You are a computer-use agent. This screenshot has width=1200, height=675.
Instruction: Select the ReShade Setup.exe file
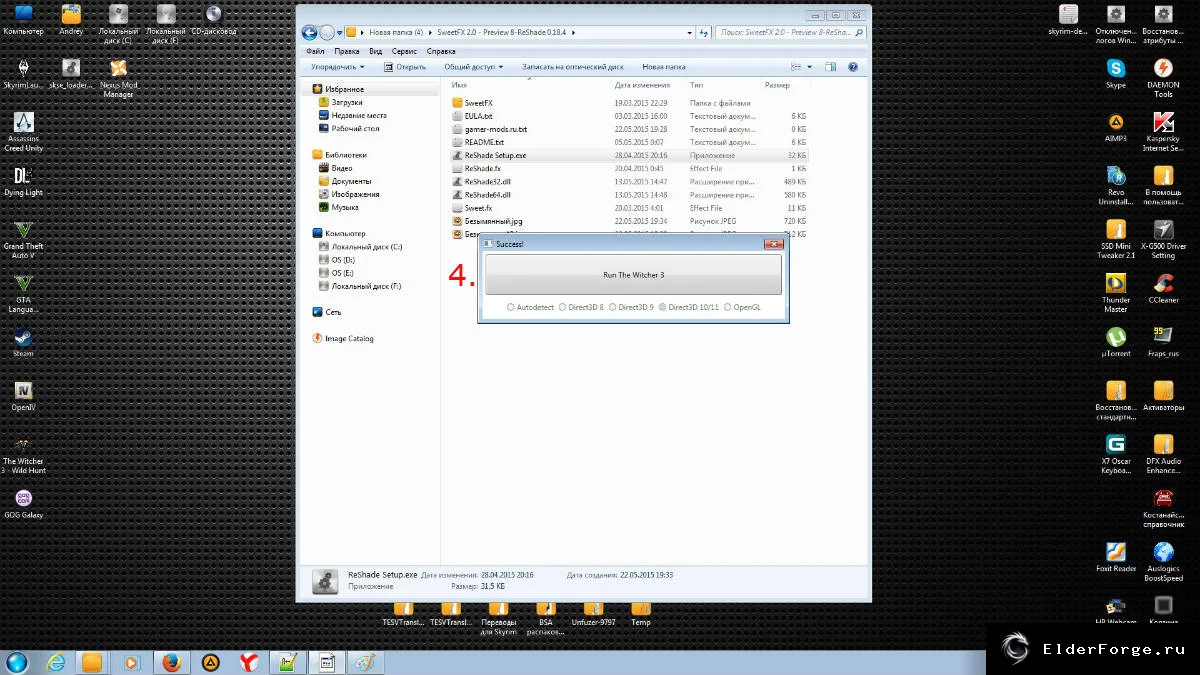point(629,155)
